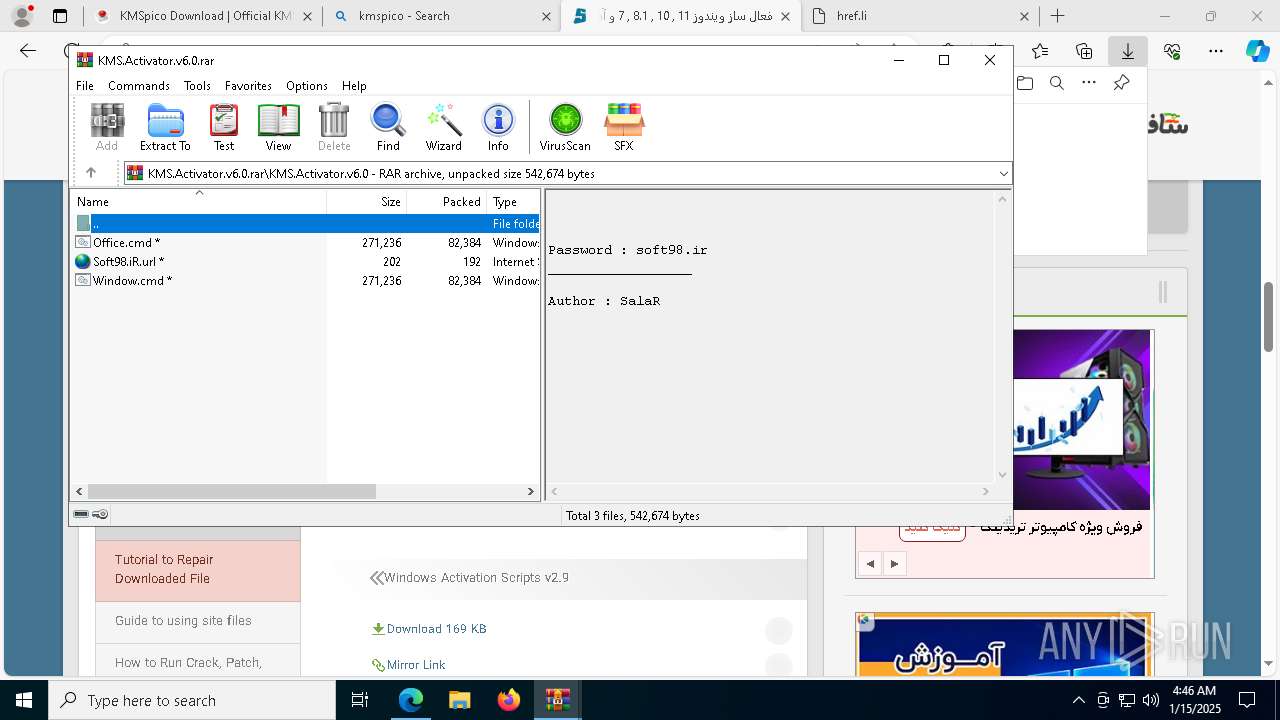This screenshot has height=720, width=1280.
Task: Click the Copilot icon in Edge
Action: [x=1257, y=51]
